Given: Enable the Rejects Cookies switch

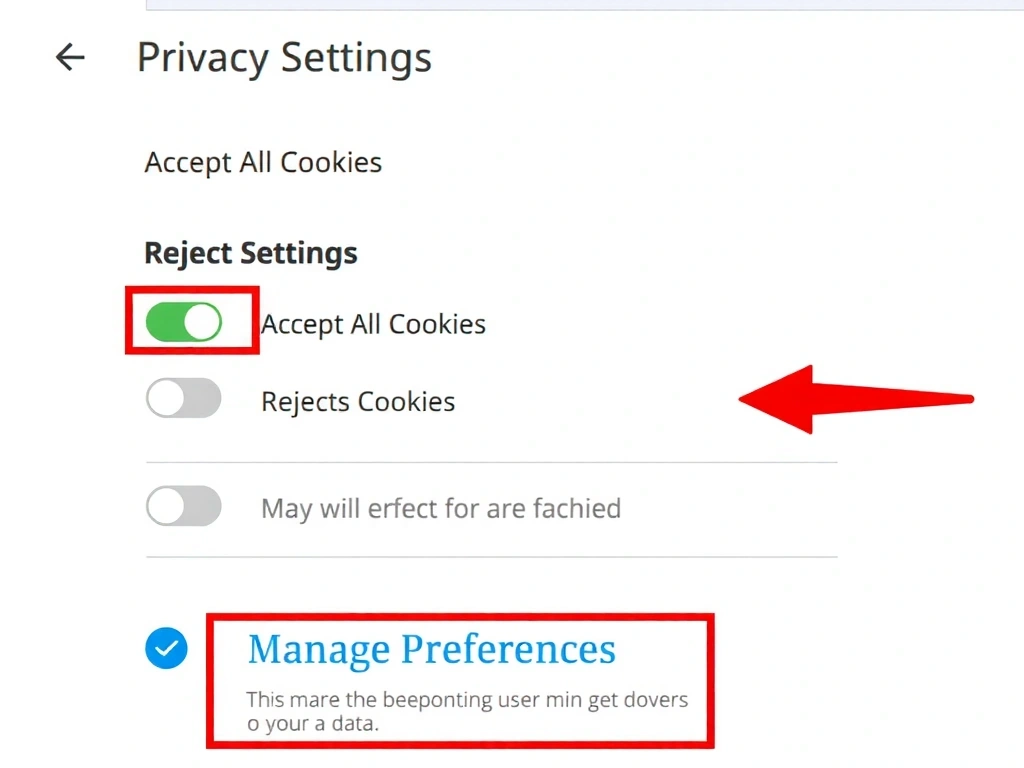Looking at the screenshot, I should 183,398.
